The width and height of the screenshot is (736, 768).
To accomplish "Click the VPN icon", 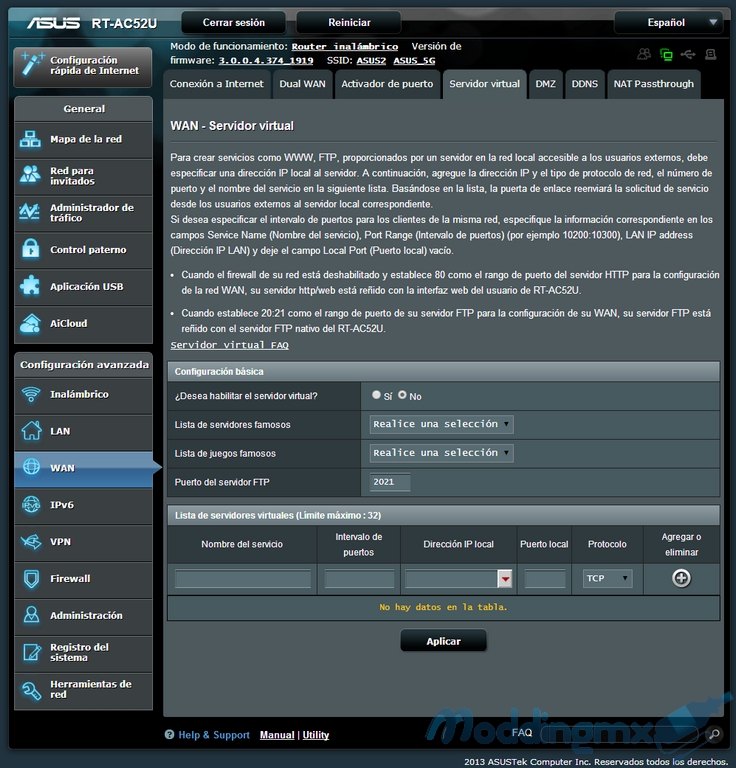I will pyautogui.click(x=31, y=542).
